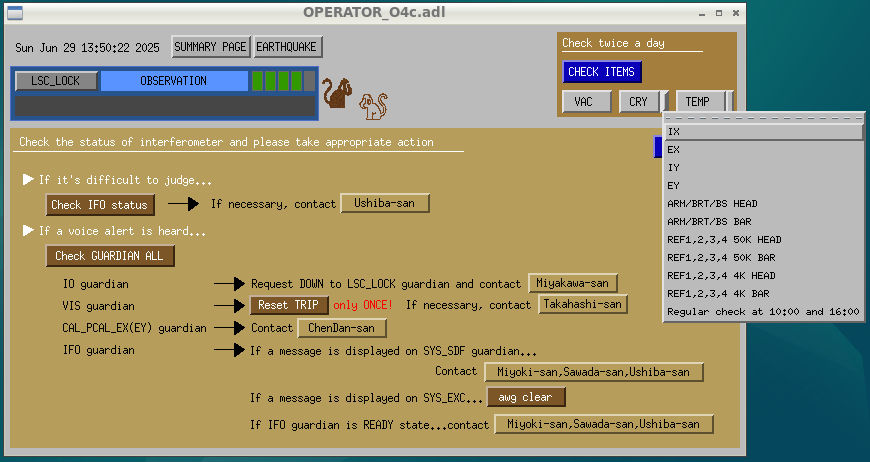
Task: Click READY state contact Miyoki-san,Sawada-san,Ushiba-san button
Action: click(604, 424)
